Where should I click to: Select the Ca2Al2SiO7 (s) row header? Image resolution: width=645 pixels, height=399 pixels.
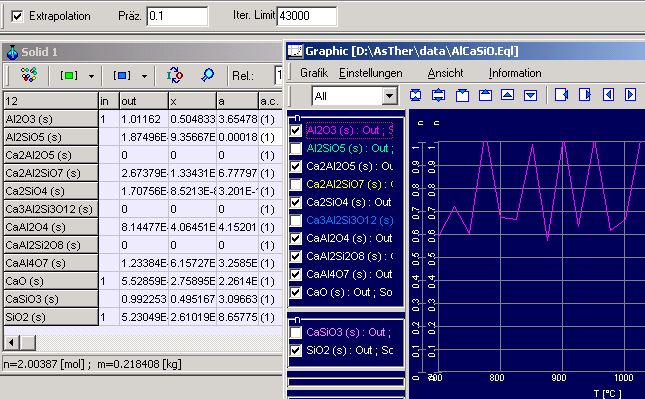[x=51, y=173]
